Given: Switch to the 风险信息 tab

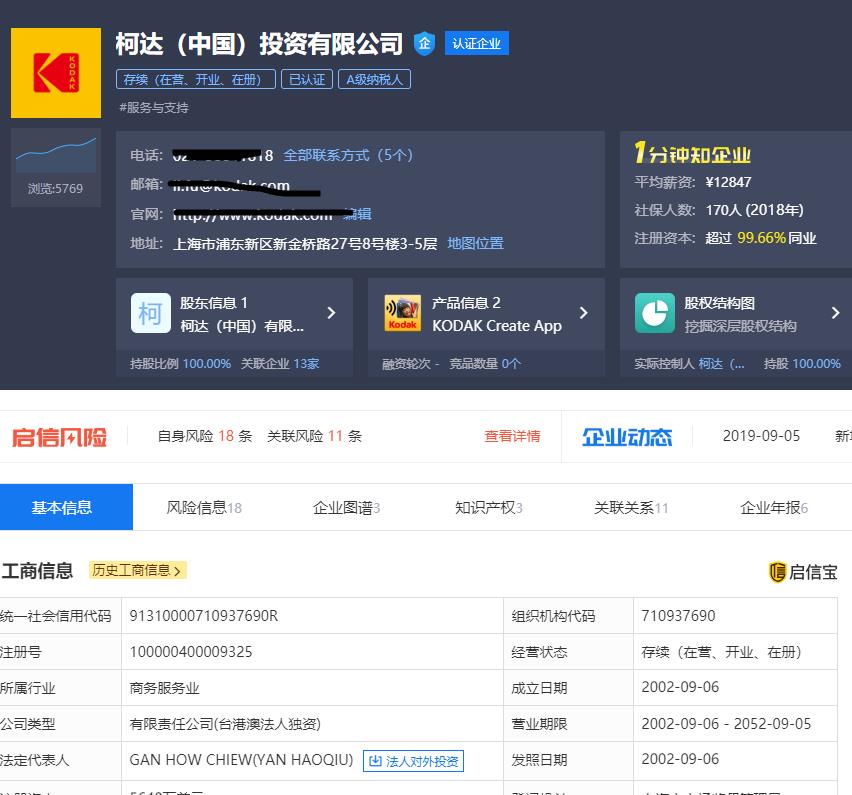Looking at the screenshot, I should (x=204, y=508).
